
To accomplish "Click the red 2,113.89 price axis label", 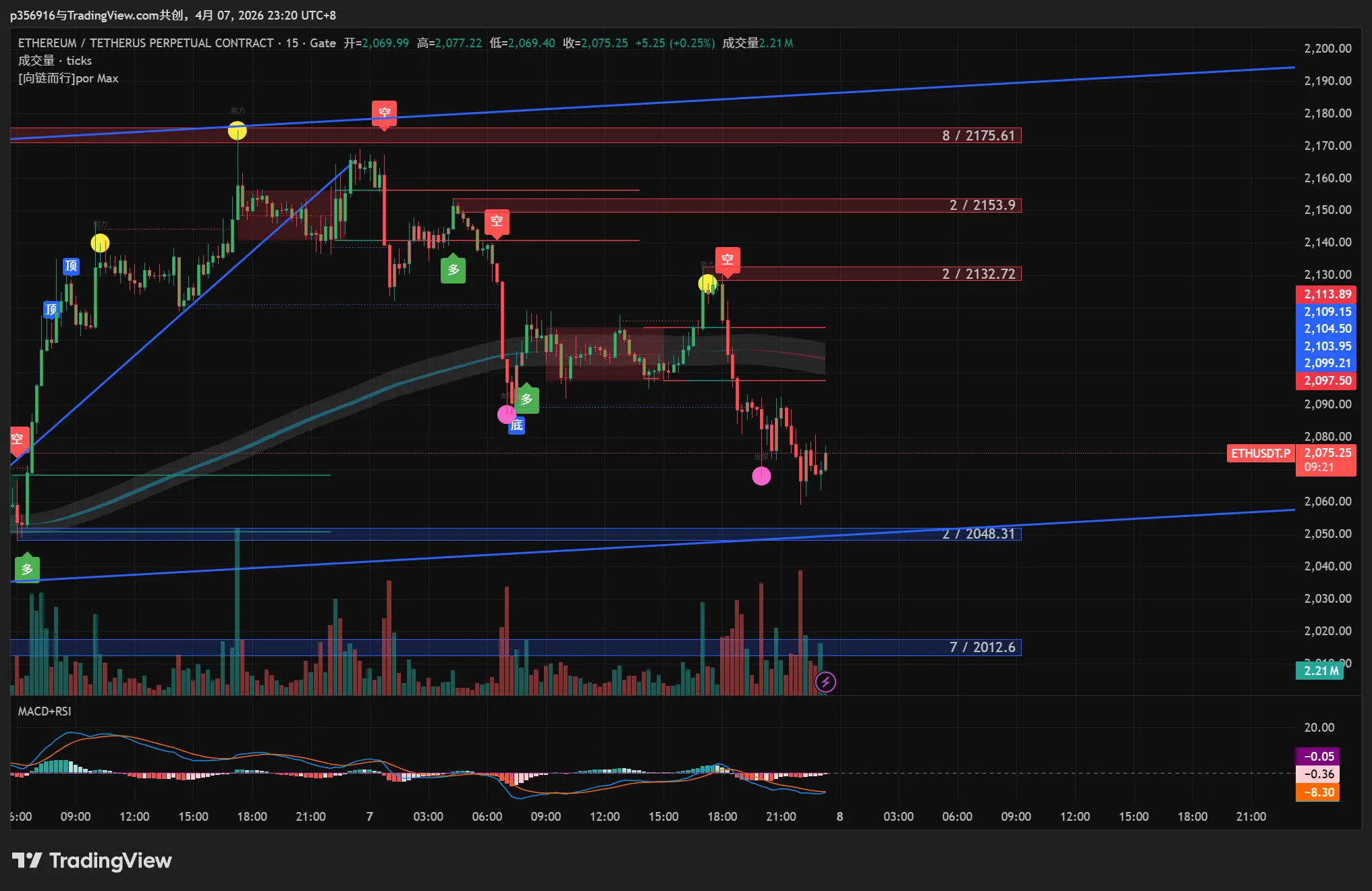I will 1326,294.
